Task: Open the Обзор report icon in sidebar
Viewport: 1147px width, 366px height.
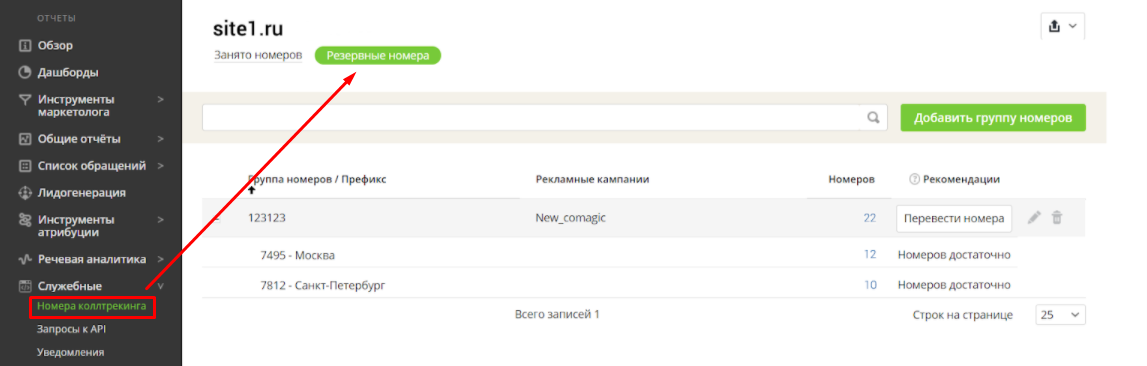Action: (25, 45)
